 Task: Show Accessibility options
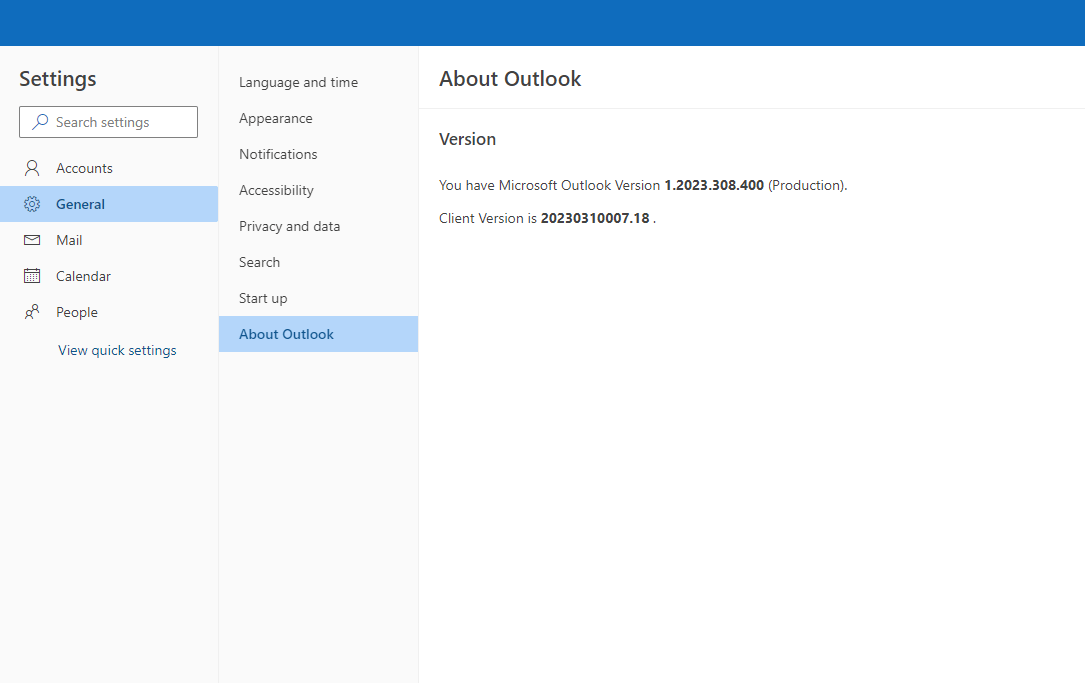tap(318, 190)
